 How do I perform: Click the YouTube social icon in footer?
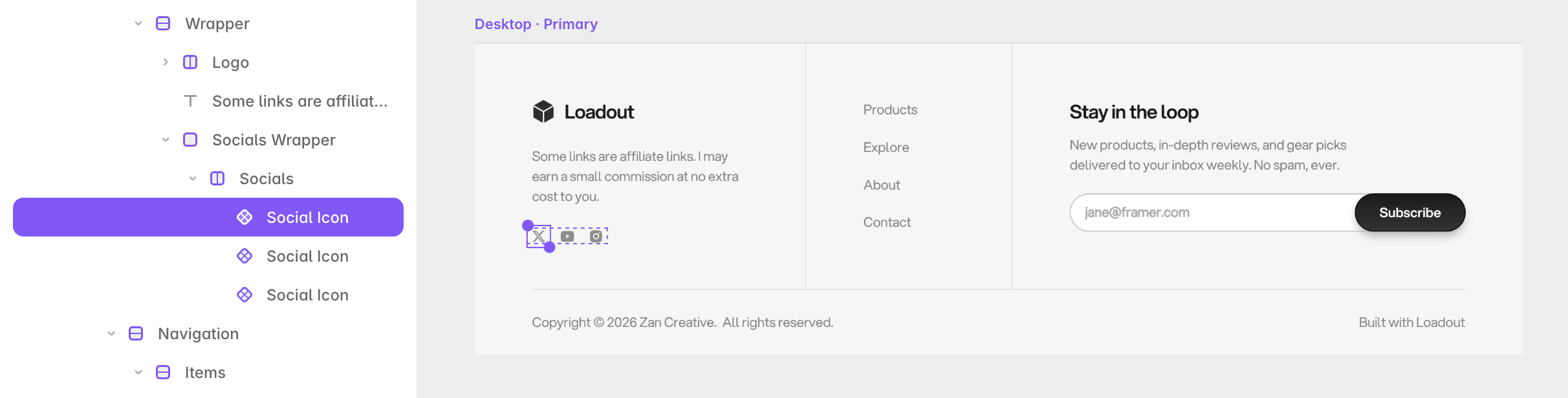(x=567, y=236)
